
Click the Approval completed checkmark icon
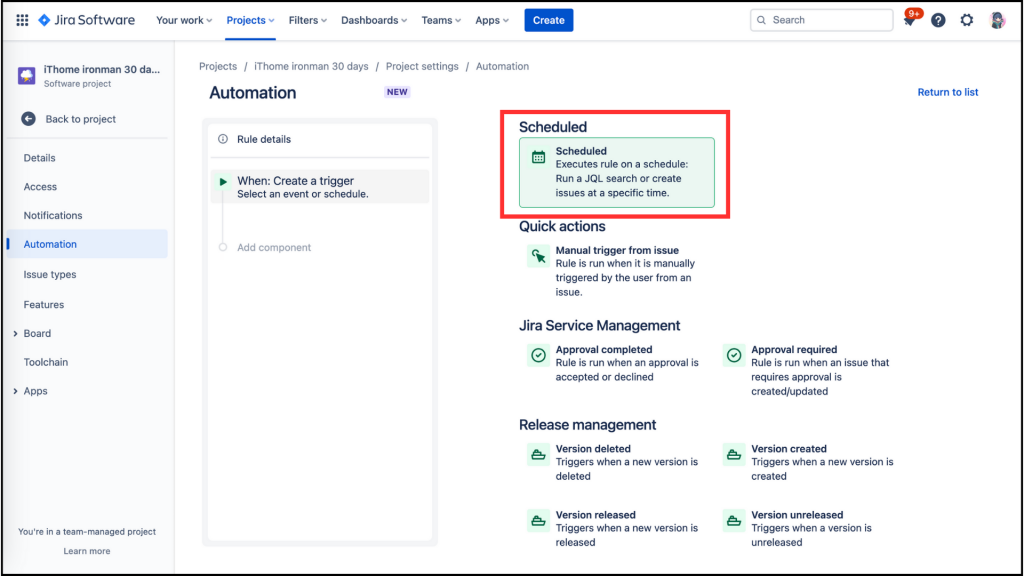(538, 355)
